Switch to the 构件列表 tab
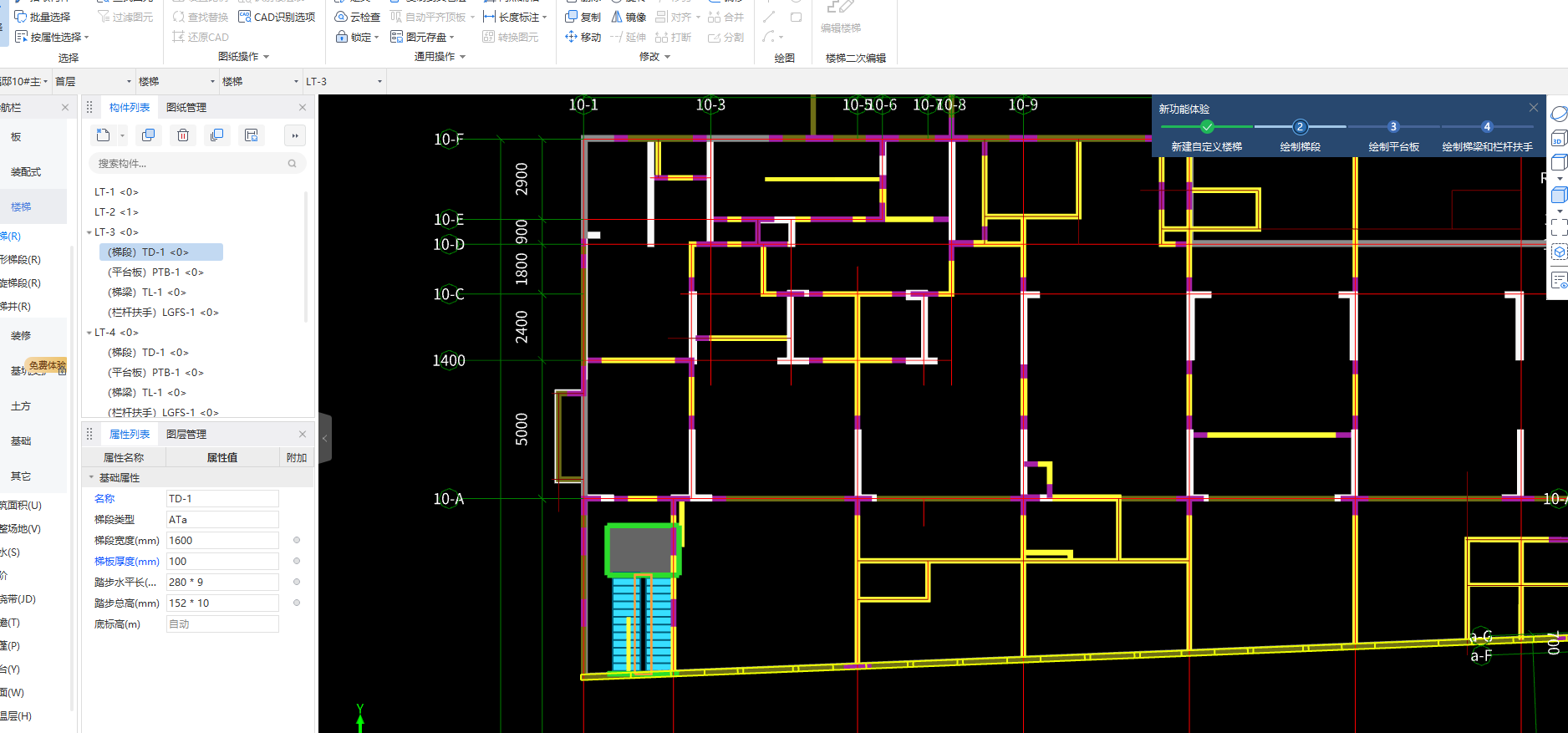Screen dimensions: 1568x733 point(130,107)
